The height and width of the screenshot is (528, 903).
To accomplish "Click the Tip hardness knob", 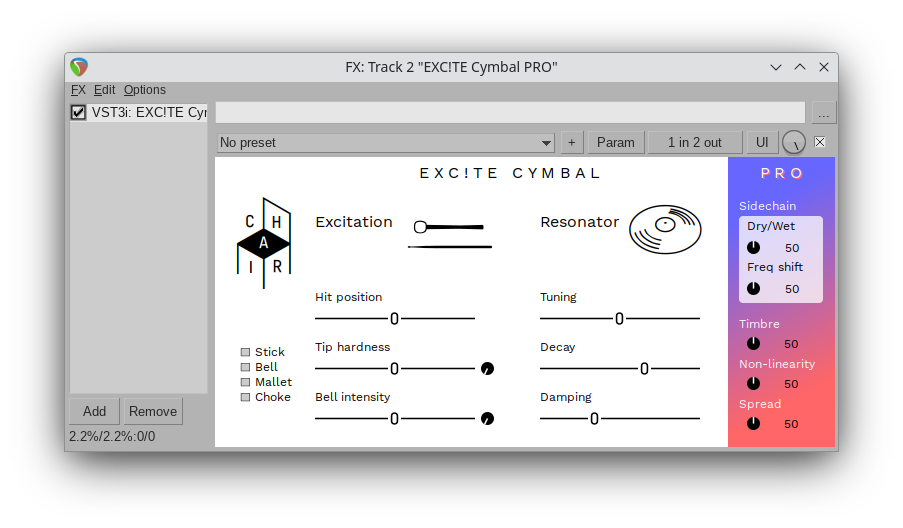I will 487,369.
